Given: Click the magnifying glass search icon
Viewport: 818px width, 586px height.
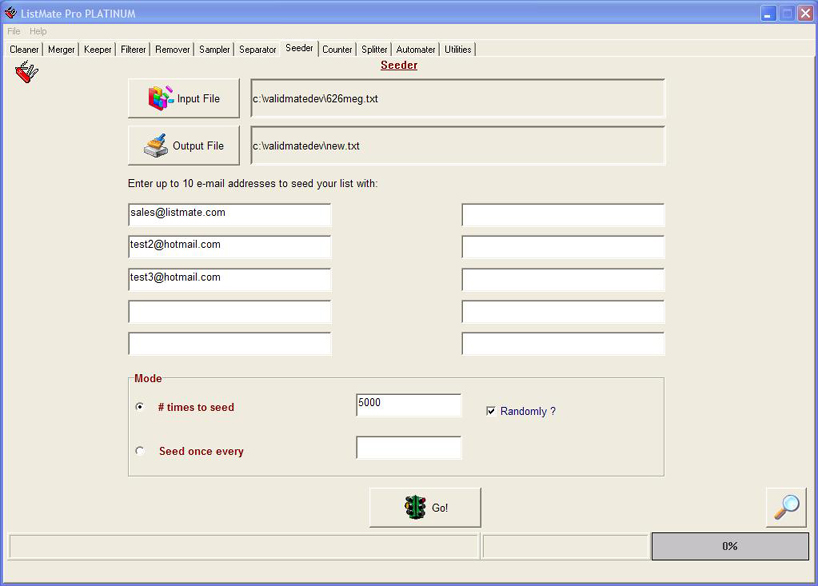Looking at the screenshot, I should 786,507.
